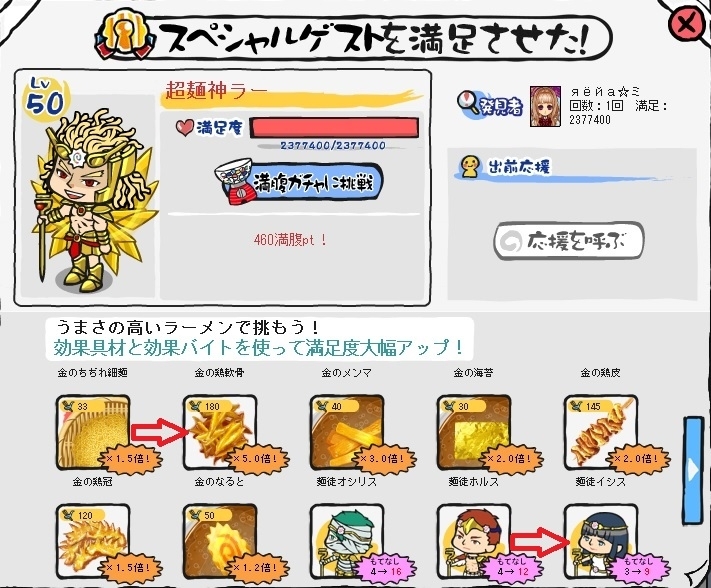Select the 金のなると ingredient icon

220,541
